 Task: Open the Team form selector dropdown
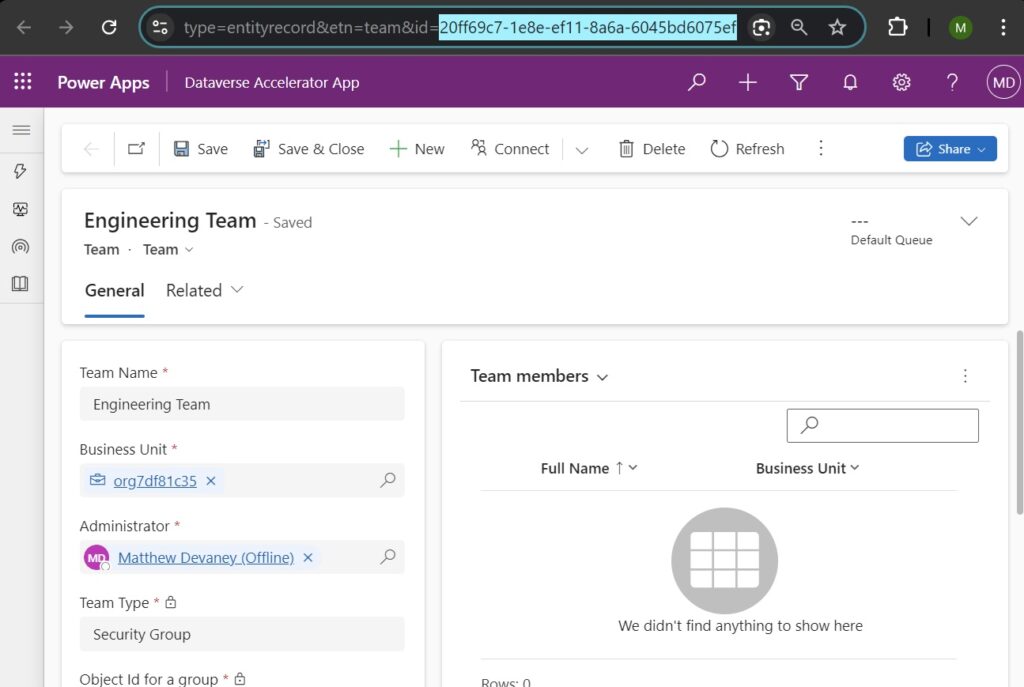(x=168, y=249)
